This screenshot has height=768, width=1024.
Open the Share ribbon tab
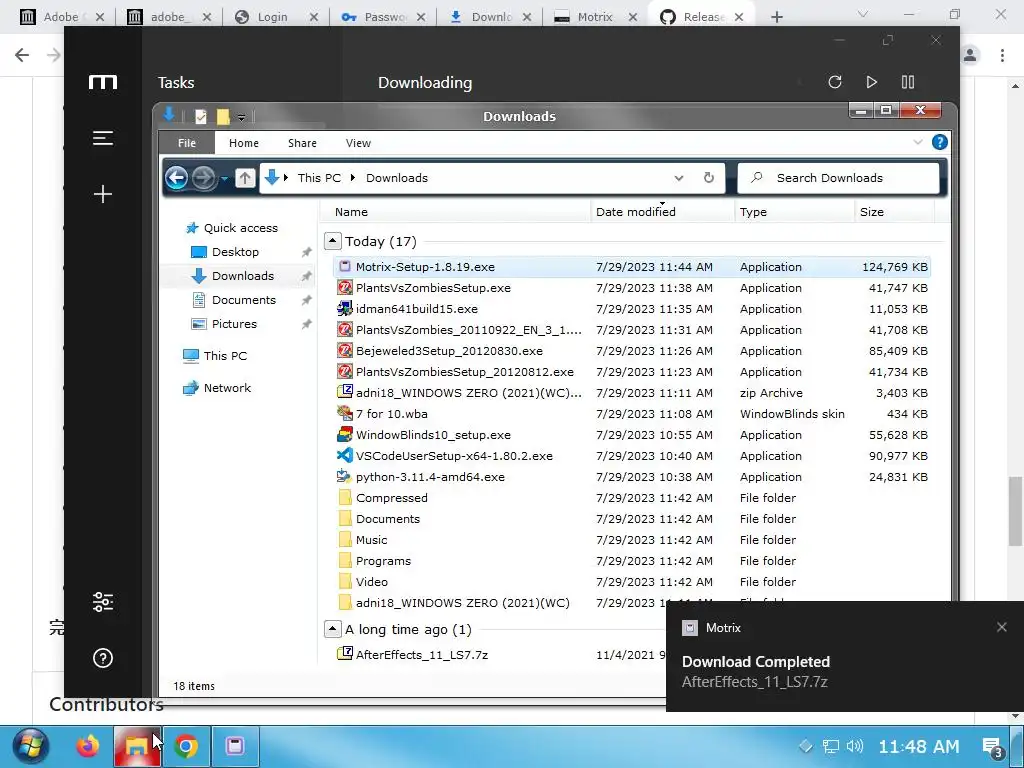pyautogui.click(x=302, y=143)
